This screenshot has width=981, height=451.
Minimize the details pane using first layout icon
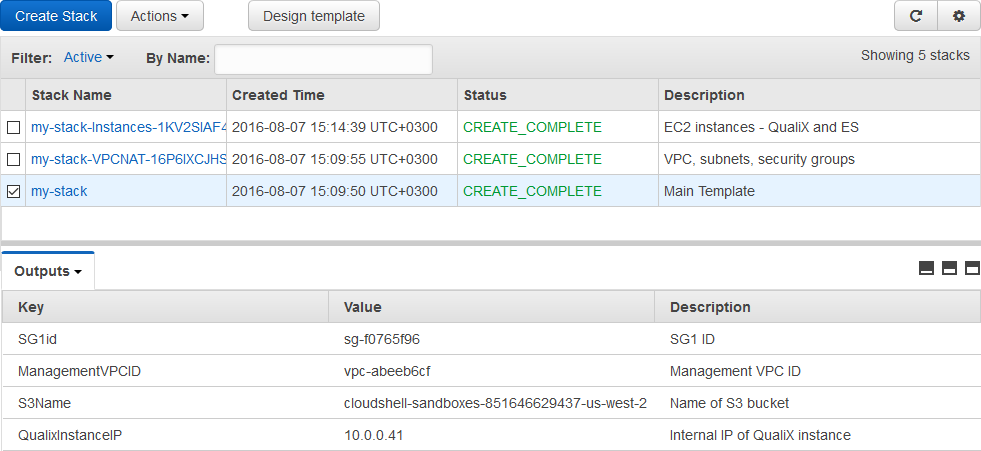926,268
